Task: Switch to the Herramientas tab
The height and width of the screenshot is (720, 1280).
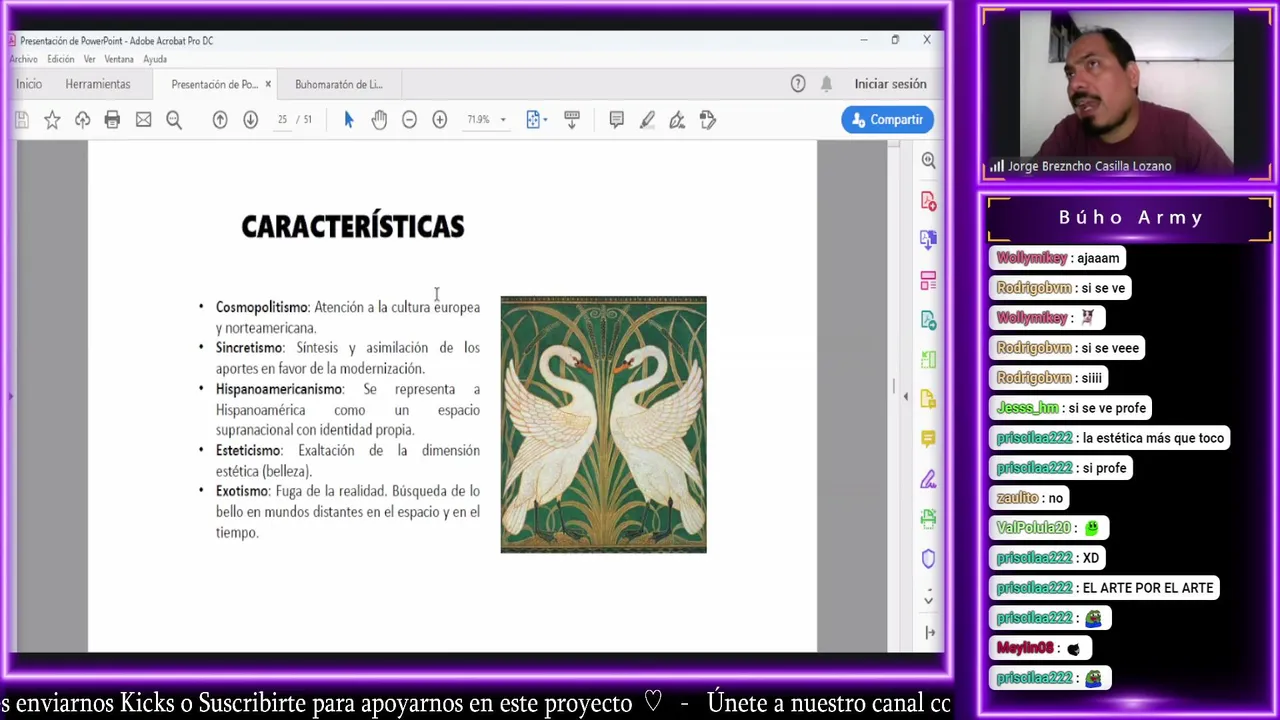Action: tap(98, 84)
